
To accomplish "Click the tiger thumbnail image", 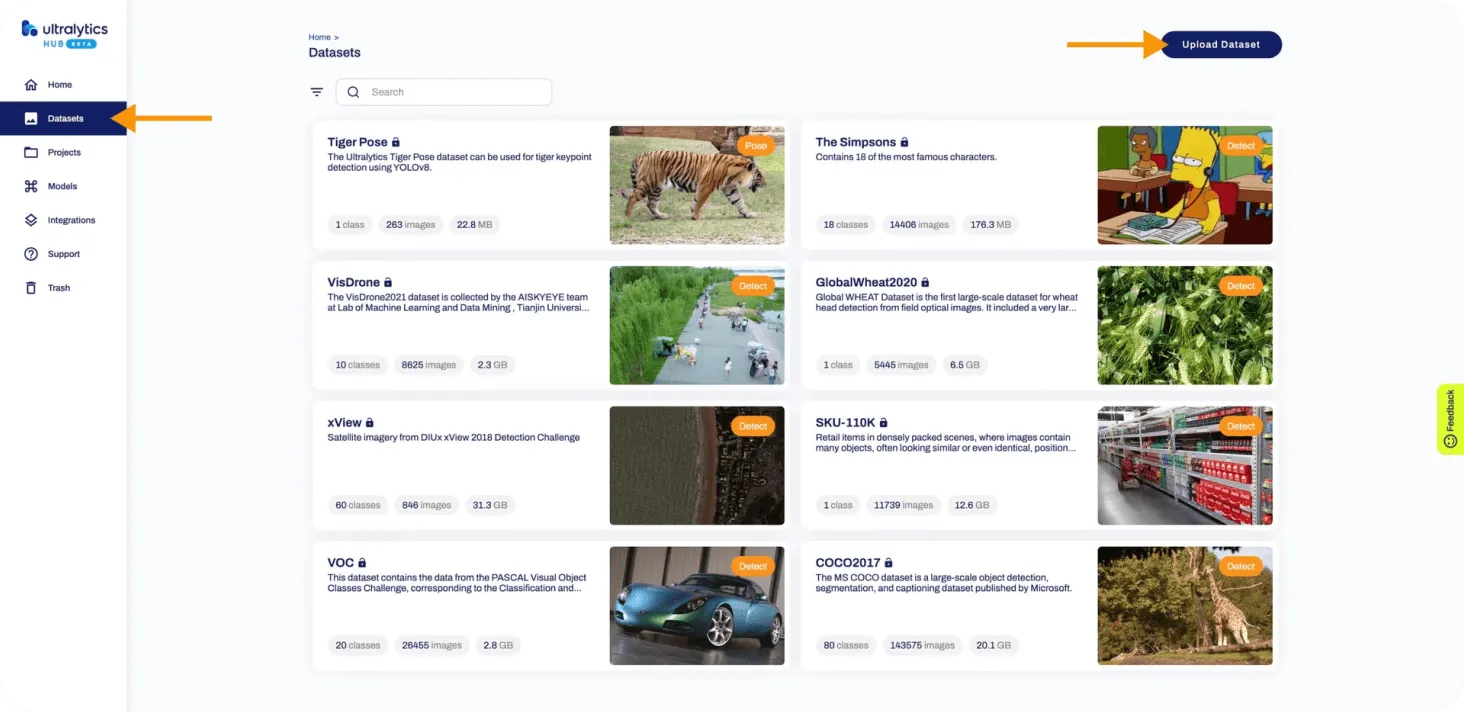I will pos(697,185).
